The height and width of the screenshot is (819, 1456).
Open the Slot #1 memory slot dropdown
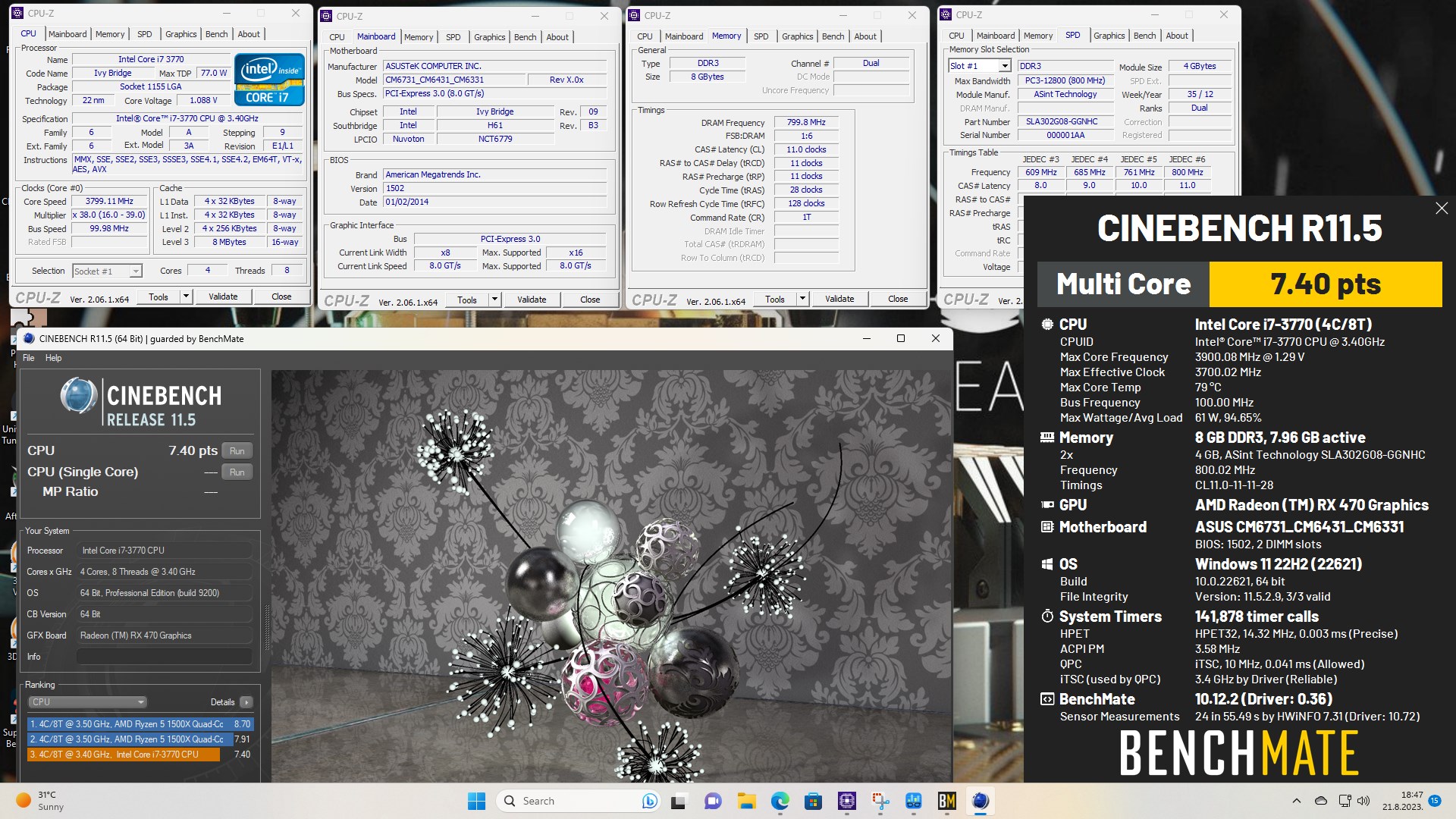980,66
